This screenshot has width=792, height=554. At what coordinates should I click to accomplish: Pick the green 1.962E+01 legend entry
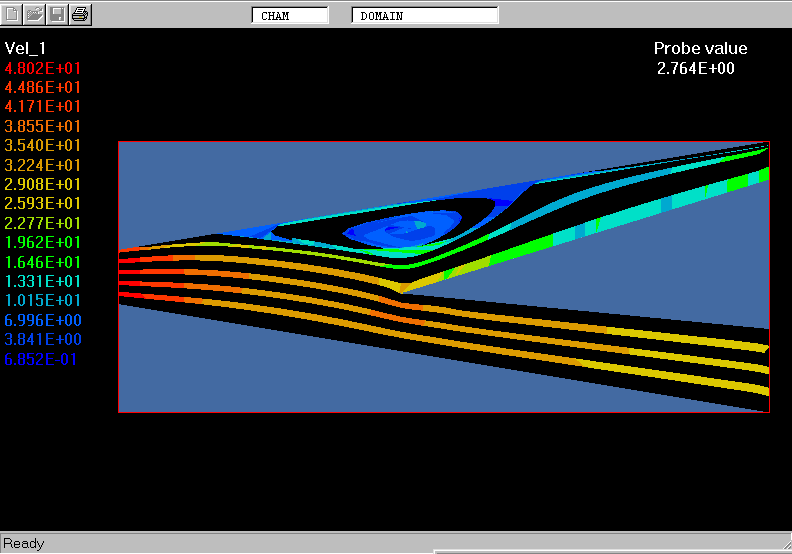coord(43,243)
